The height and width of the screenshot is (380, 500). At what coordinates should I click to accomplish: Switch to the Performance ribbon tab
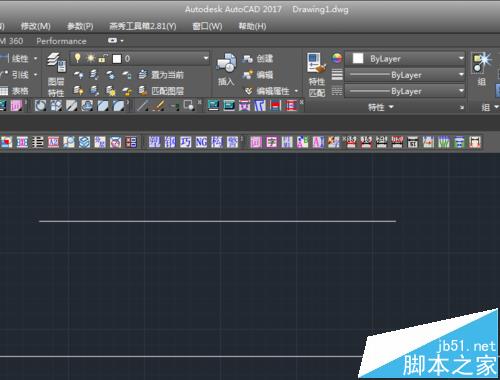tap(61, 41)
